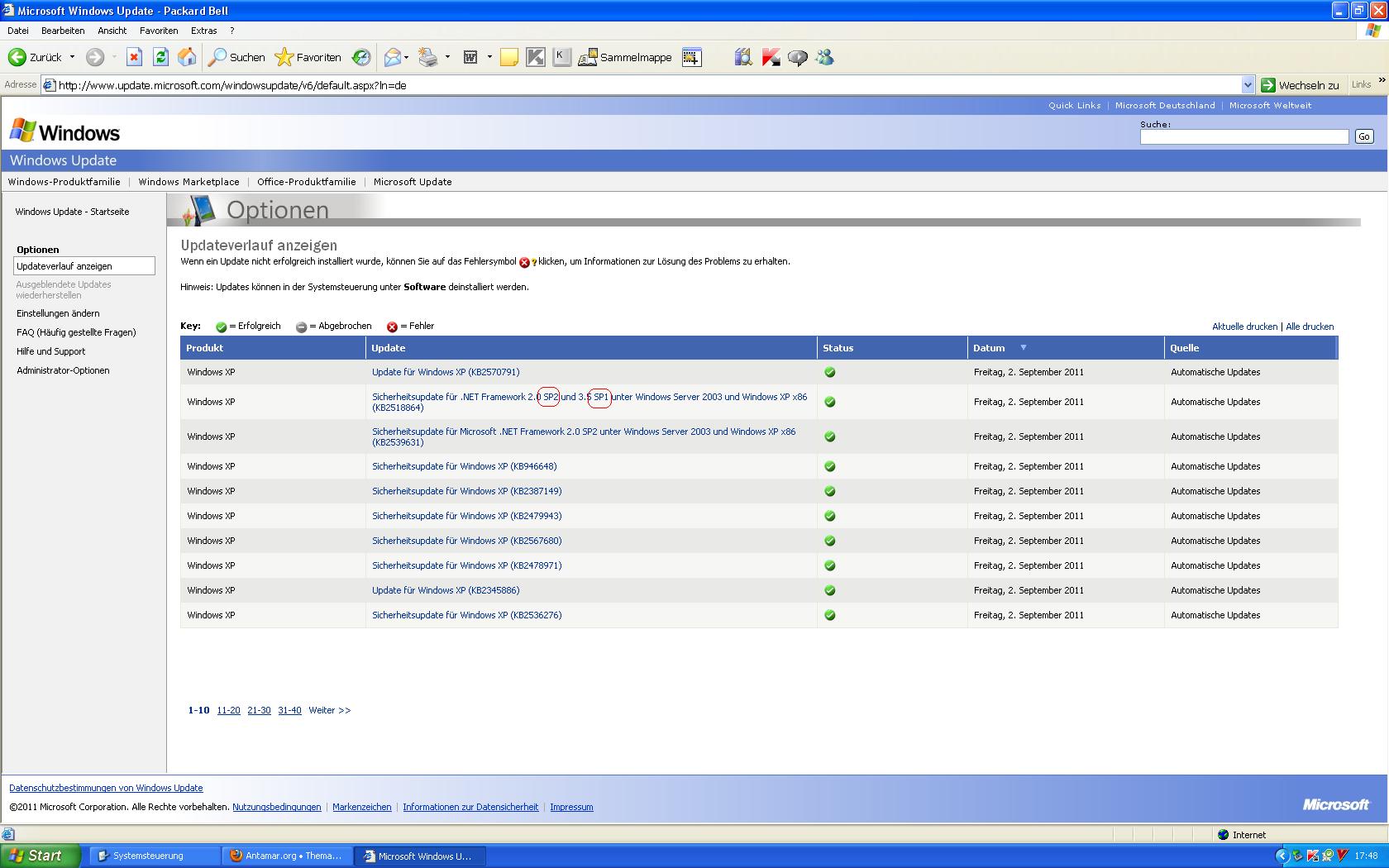Sort by Datum column header arrow
Screen dimensions: 1389x868
pyautogui.click(x=1023, y=348)
